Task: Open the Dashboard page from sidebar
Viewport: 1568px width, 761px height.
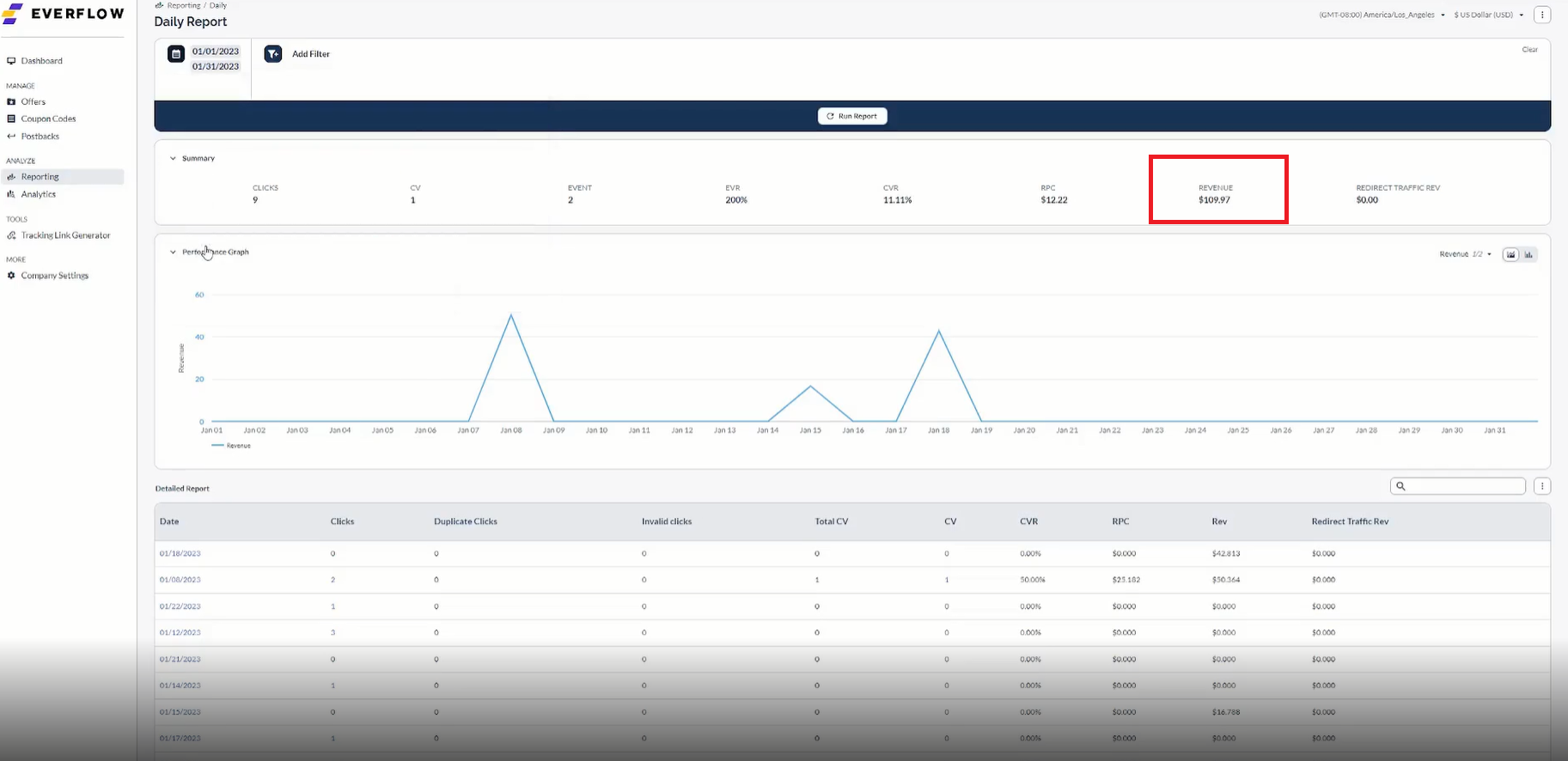Action: pos(41,61)
